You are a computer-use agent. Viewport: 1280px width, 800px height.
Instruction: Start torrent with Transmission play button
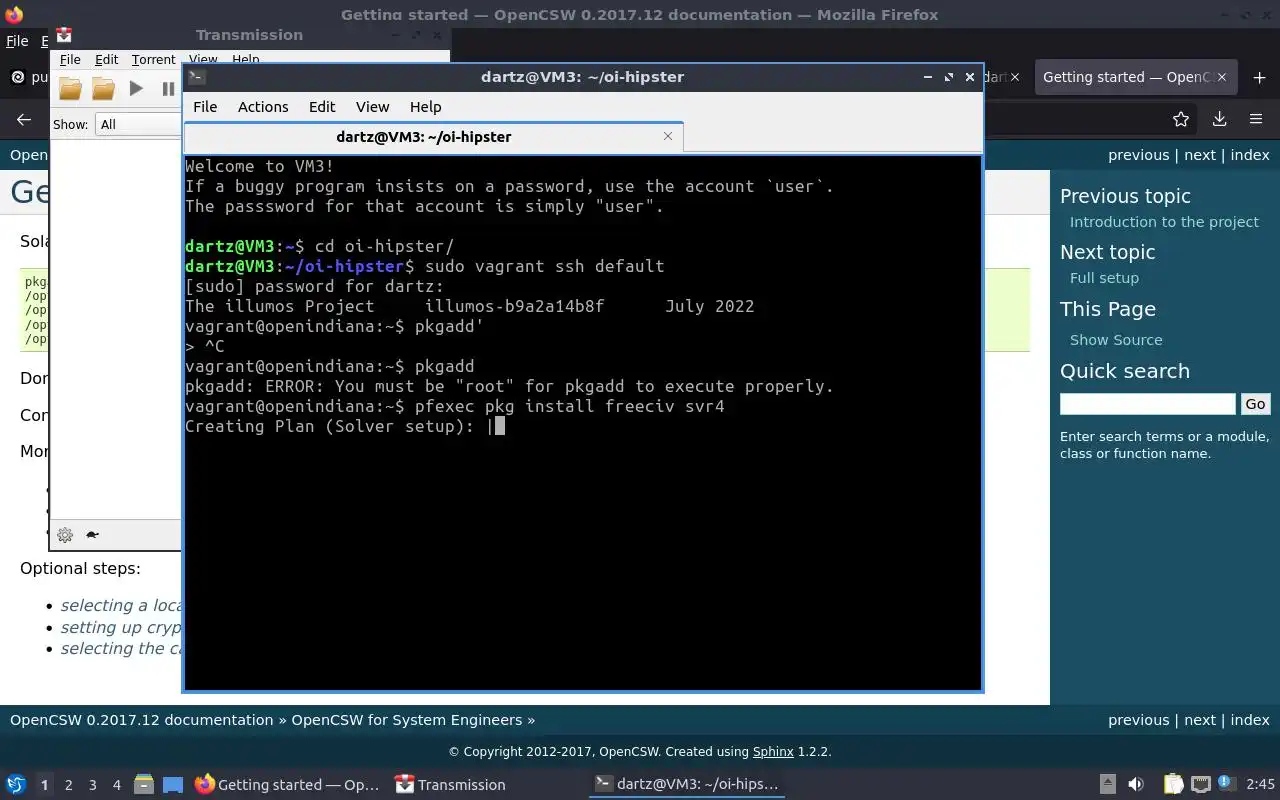pyautogui.click(x=136, y=89)
